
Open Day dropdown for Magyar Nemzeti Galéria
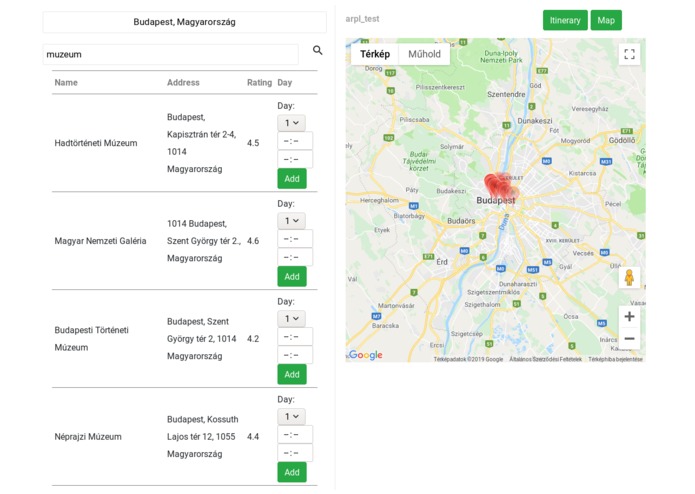(291, 221)
